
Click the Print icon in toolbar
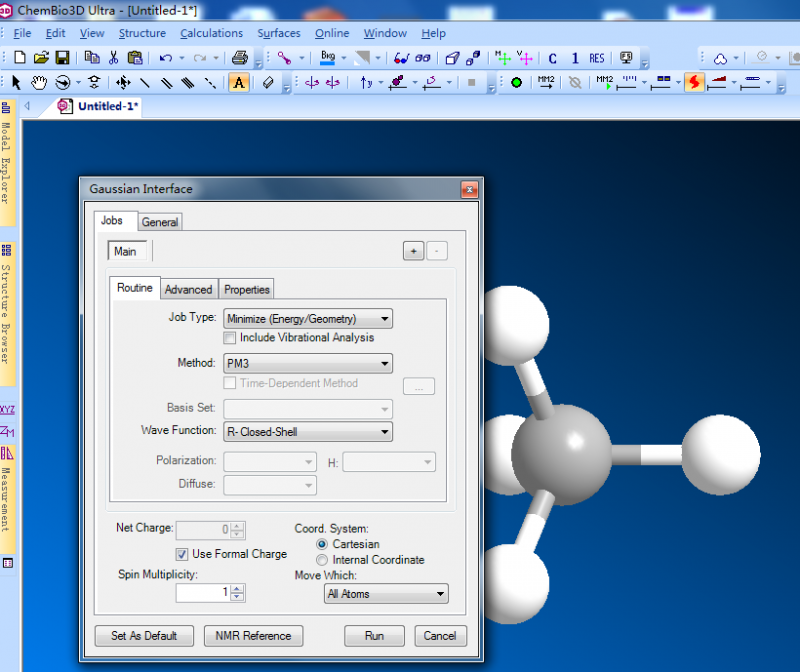[238, 58]
